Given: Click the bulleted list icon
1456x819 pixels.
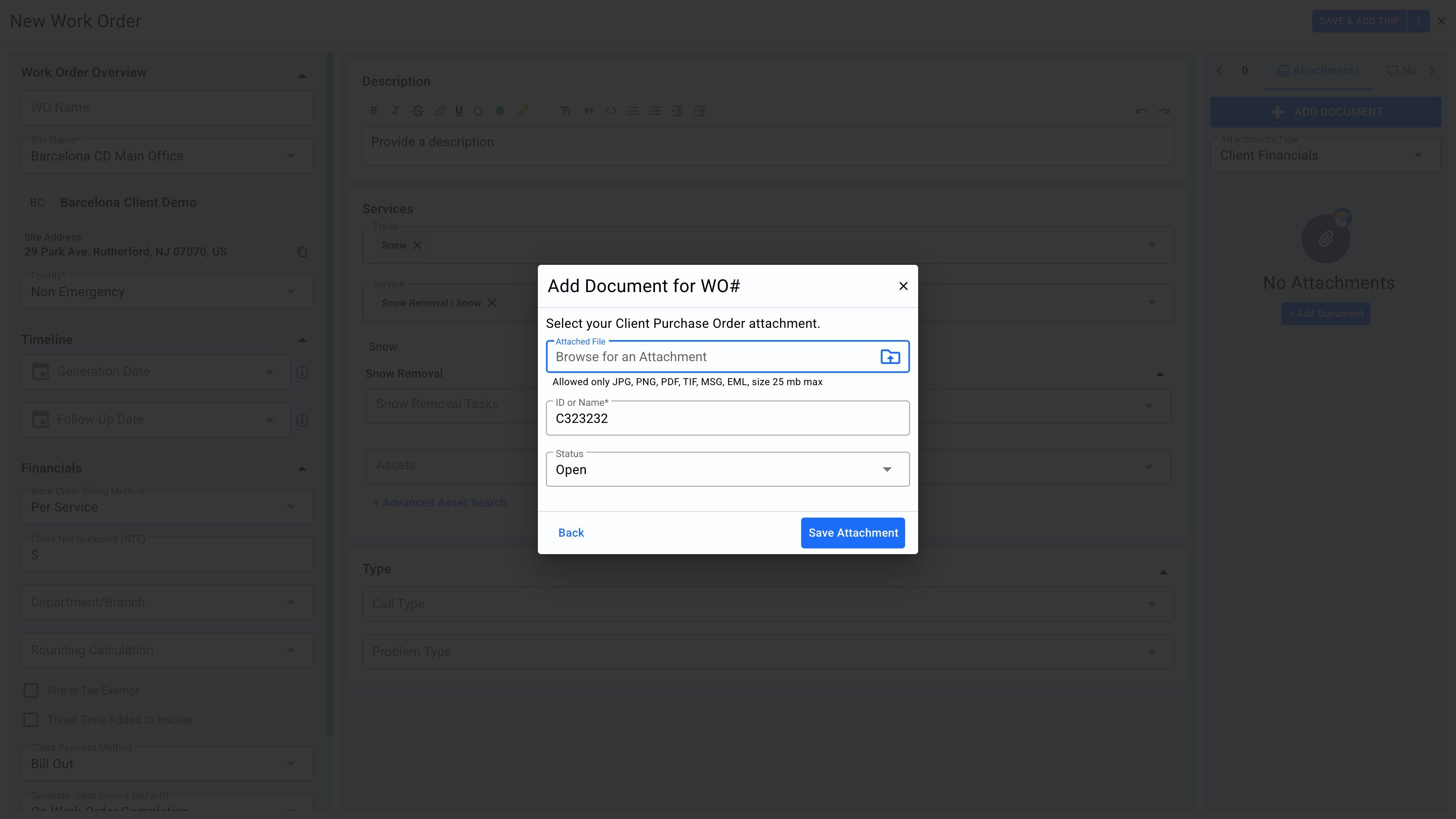Looking at the screenshot, I should [x=633, y=111].
